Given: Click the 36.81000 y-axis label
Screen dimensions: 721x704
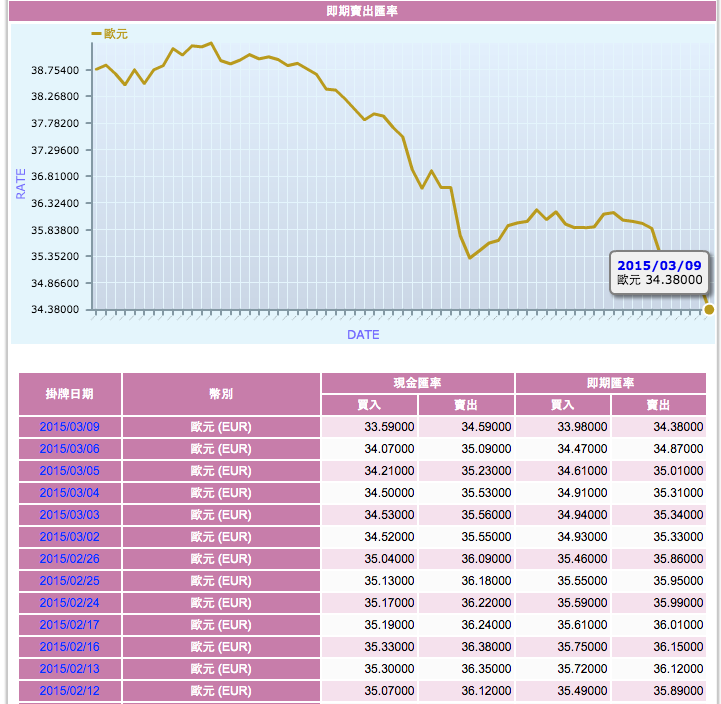Looking at the screenshot, I should [55, 177].
